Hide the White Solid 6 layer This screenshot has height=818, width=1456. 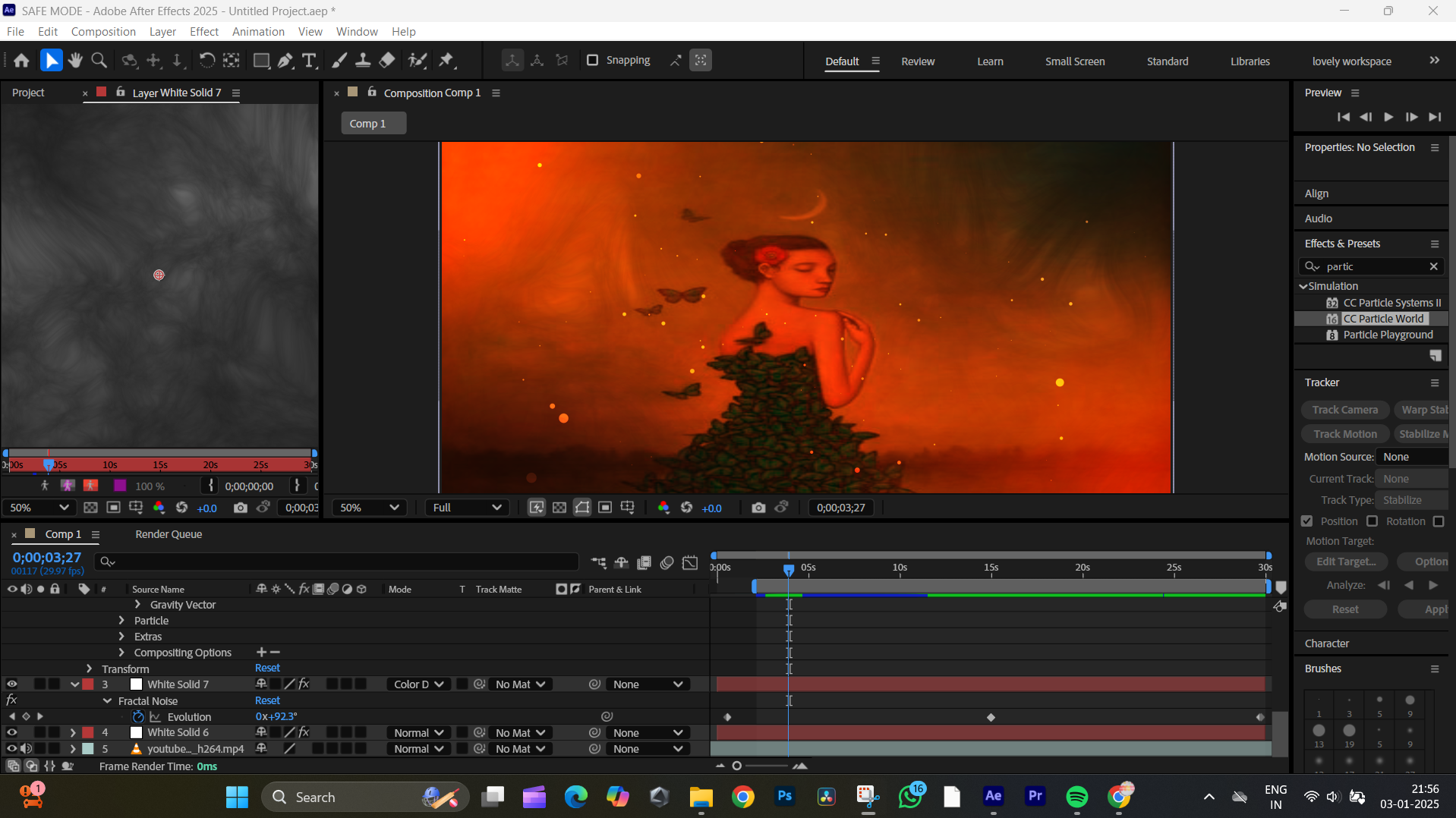pos(11,732)
